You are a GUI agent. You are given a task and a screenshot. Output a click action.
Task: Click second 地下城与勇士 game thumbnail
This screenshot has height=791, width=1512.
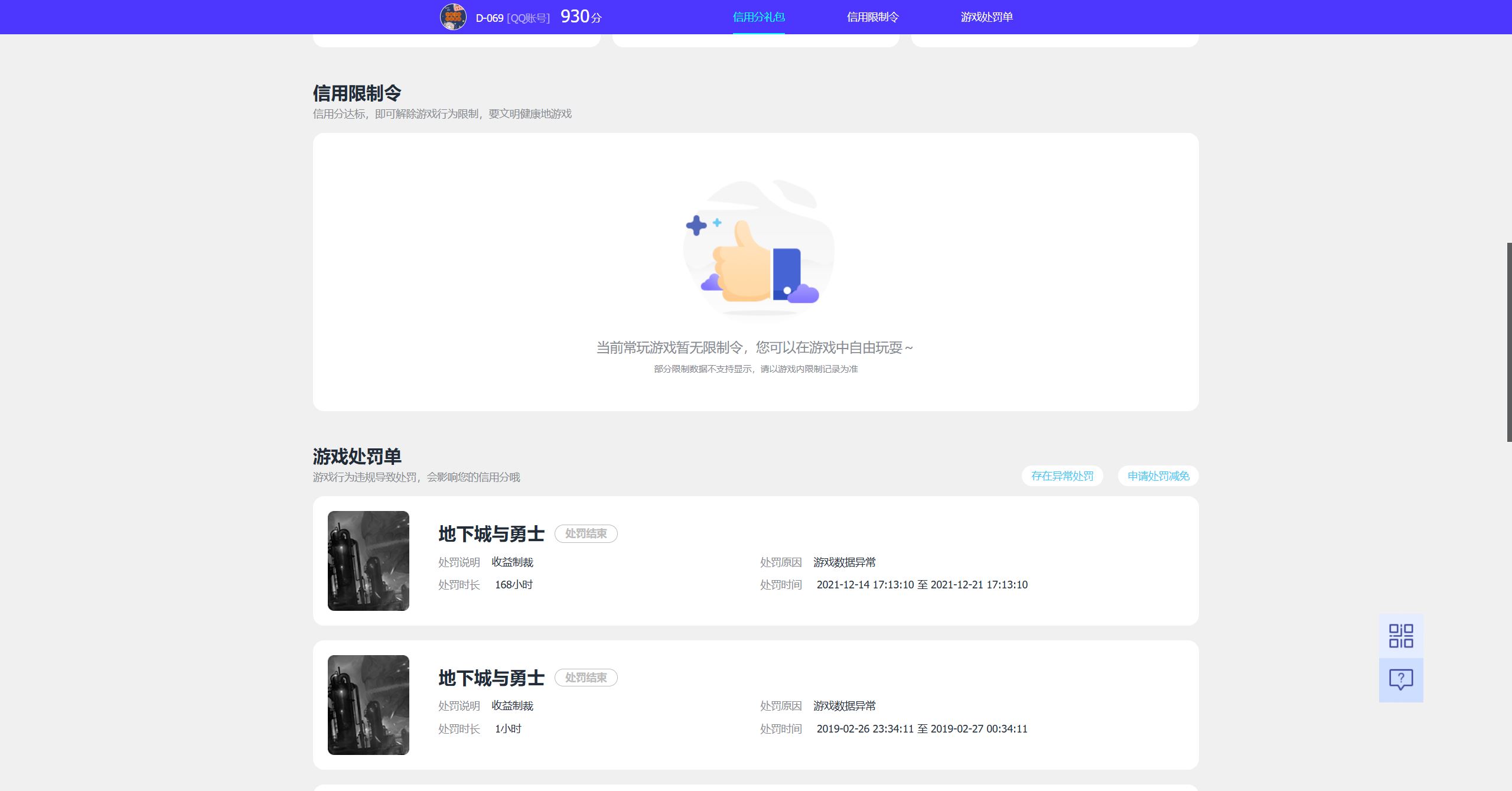[369, 705]
